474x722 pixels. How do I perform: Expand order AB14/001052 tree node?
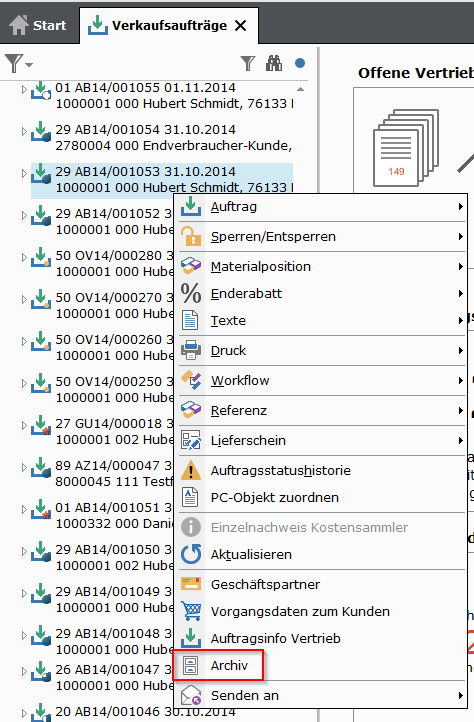(24, 215)
